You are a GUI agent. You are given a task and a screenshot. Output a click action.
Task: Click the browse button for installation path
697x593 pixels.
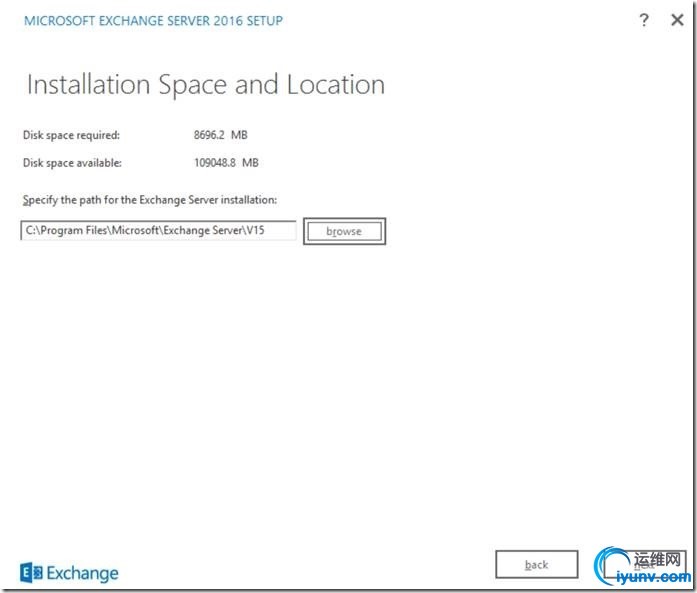(x=344, y=231)
